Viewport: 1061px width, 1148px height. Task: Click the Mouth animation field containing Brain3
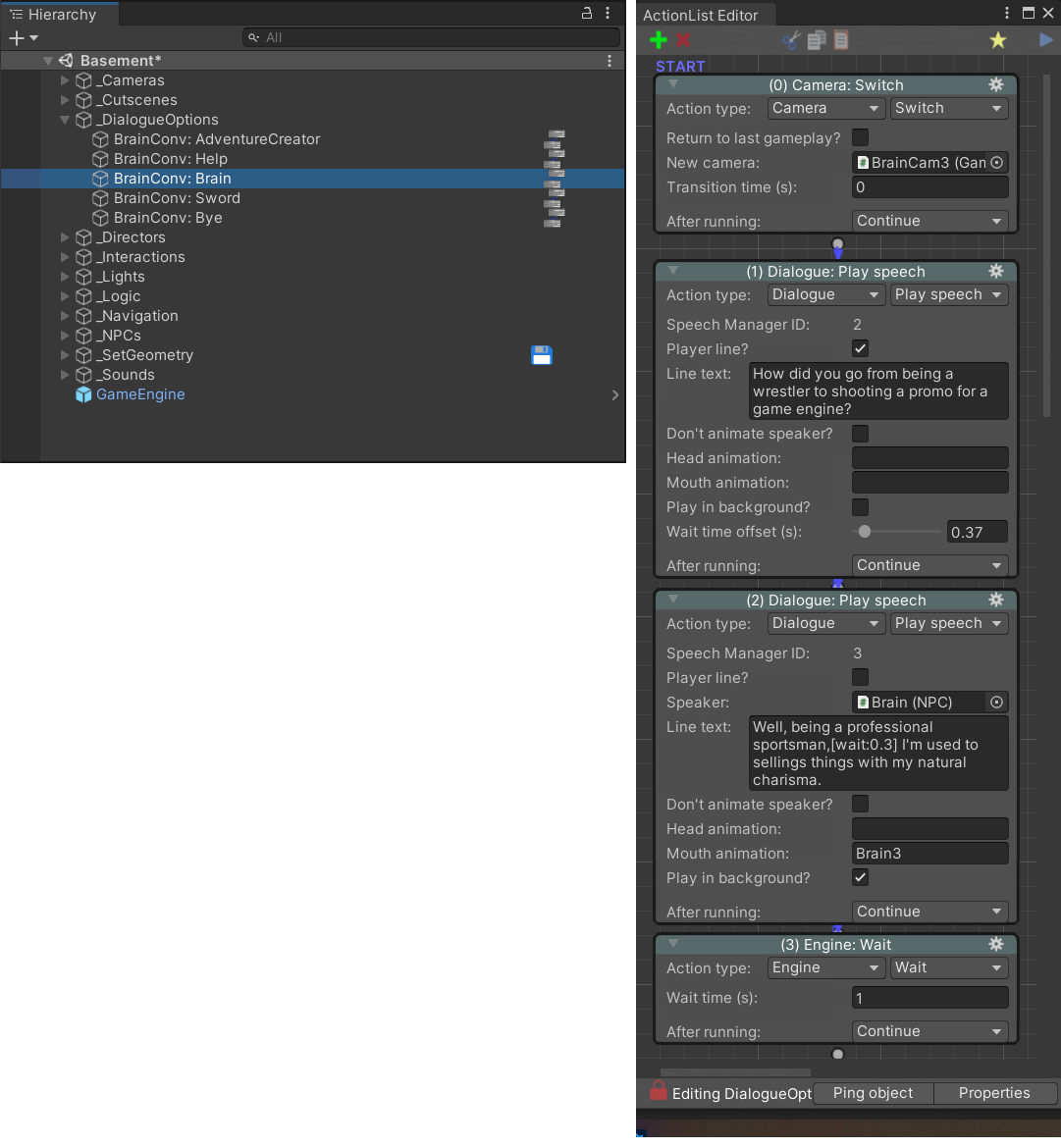pyautogui.click(x=929, y=853)
